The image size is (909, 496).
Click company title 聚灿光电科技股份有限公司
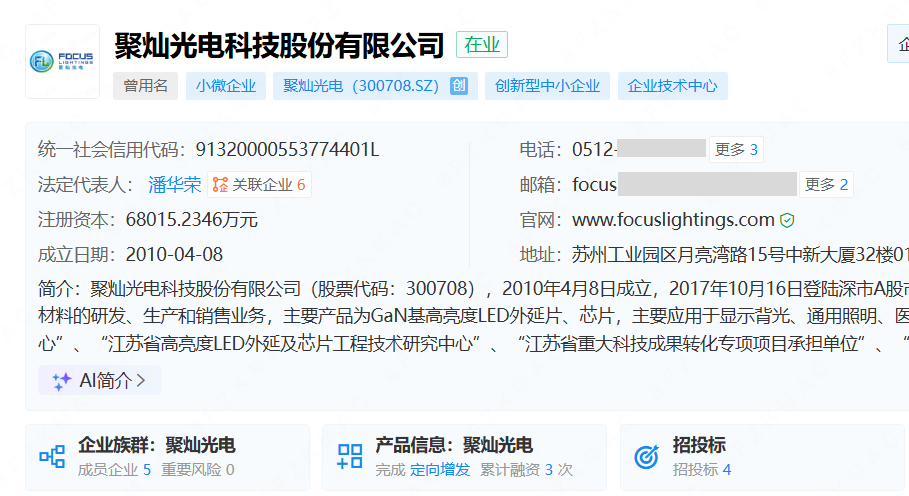[x=279, y=45]
